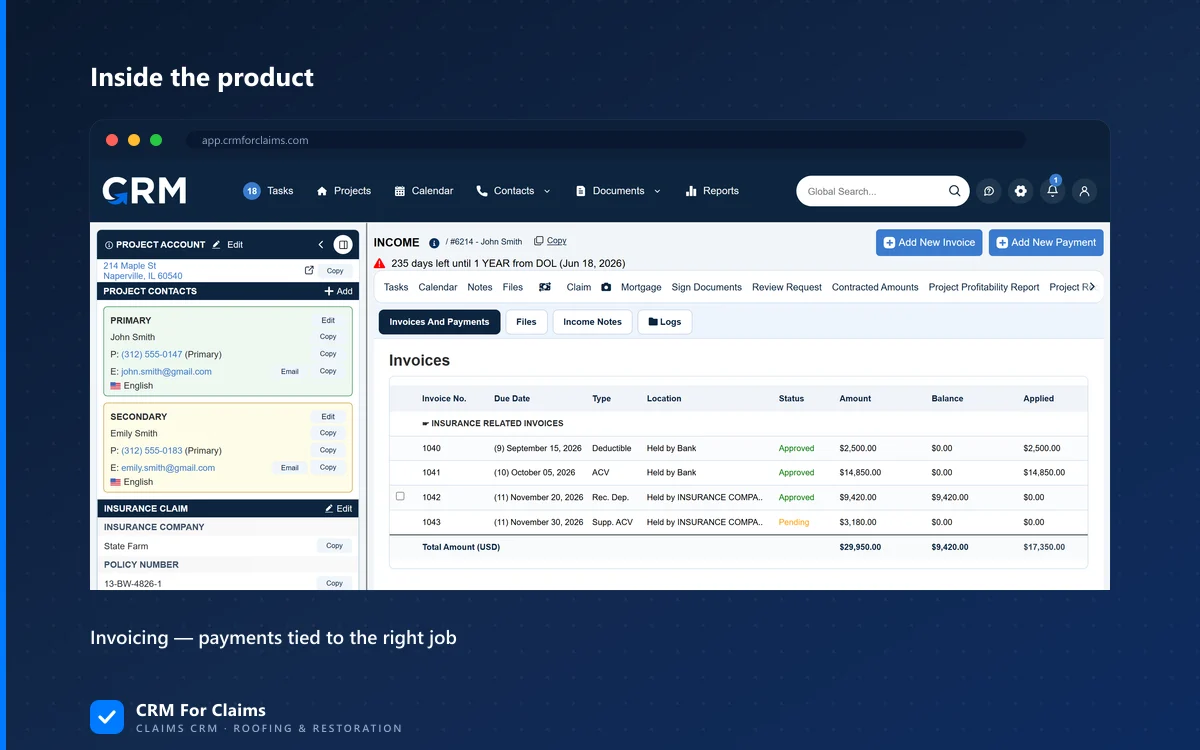This screenshot has height=750, width=1200.
Task: Collapse the sidebar with left chevron
Action: click(x=321, y=245)
